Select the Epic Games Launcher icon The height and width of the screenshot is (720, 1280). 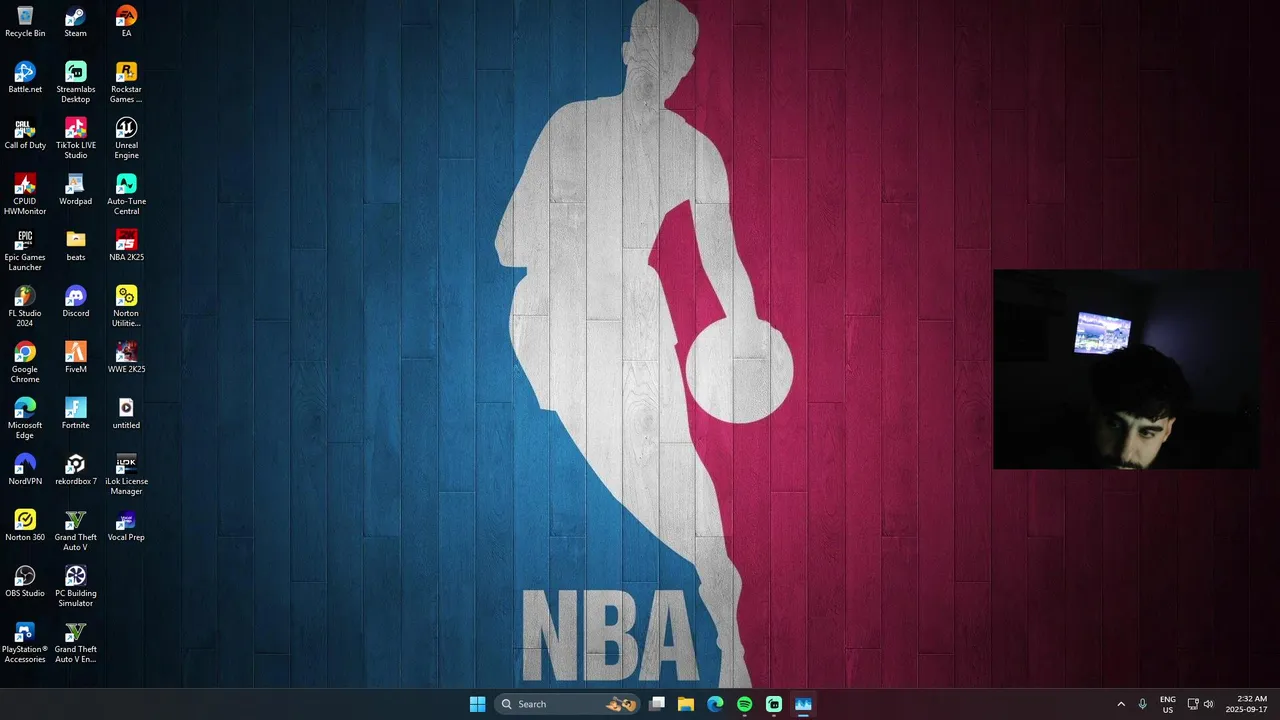(25, 250)
